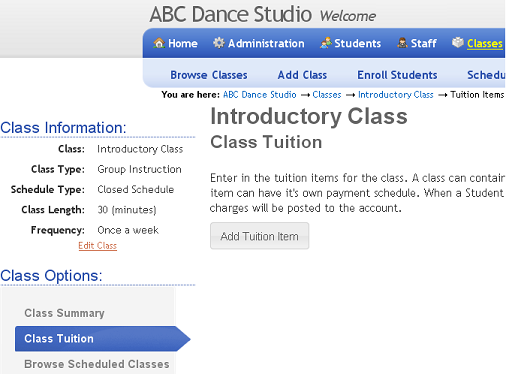Click the ABC Dance Studio title
Viewport: 506px width, 374px height.
(x=231, y=14)
